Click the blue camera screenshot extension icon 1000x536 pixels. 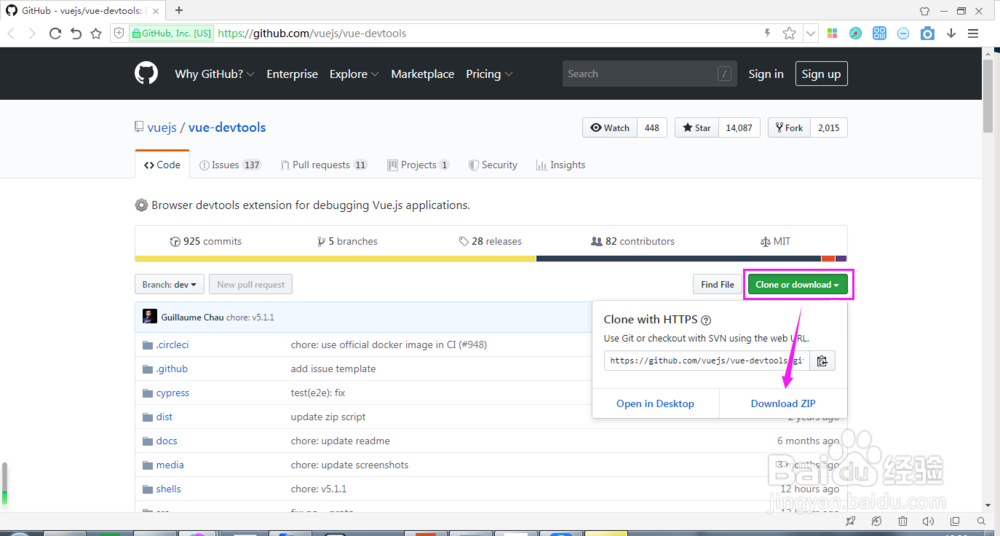tap(927, 34)
